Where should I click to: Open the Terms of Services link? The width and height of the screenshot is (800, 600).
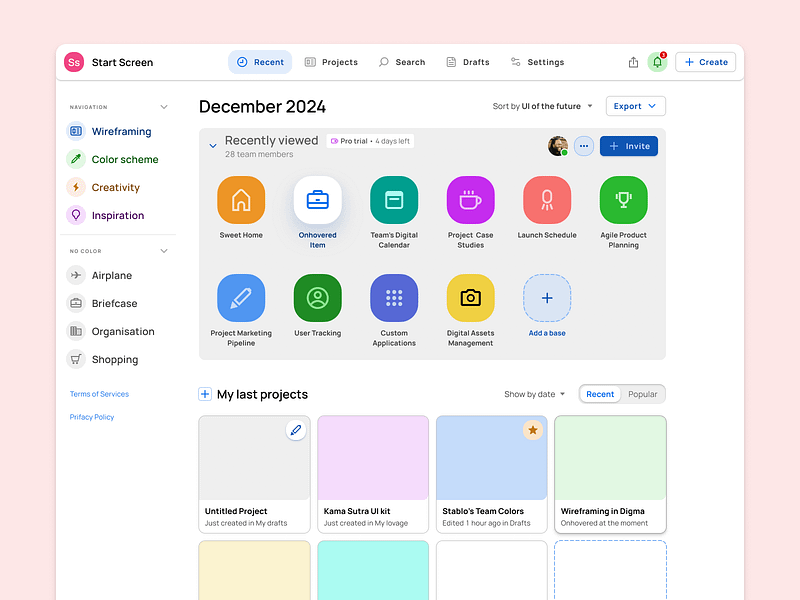click(99, 394)
